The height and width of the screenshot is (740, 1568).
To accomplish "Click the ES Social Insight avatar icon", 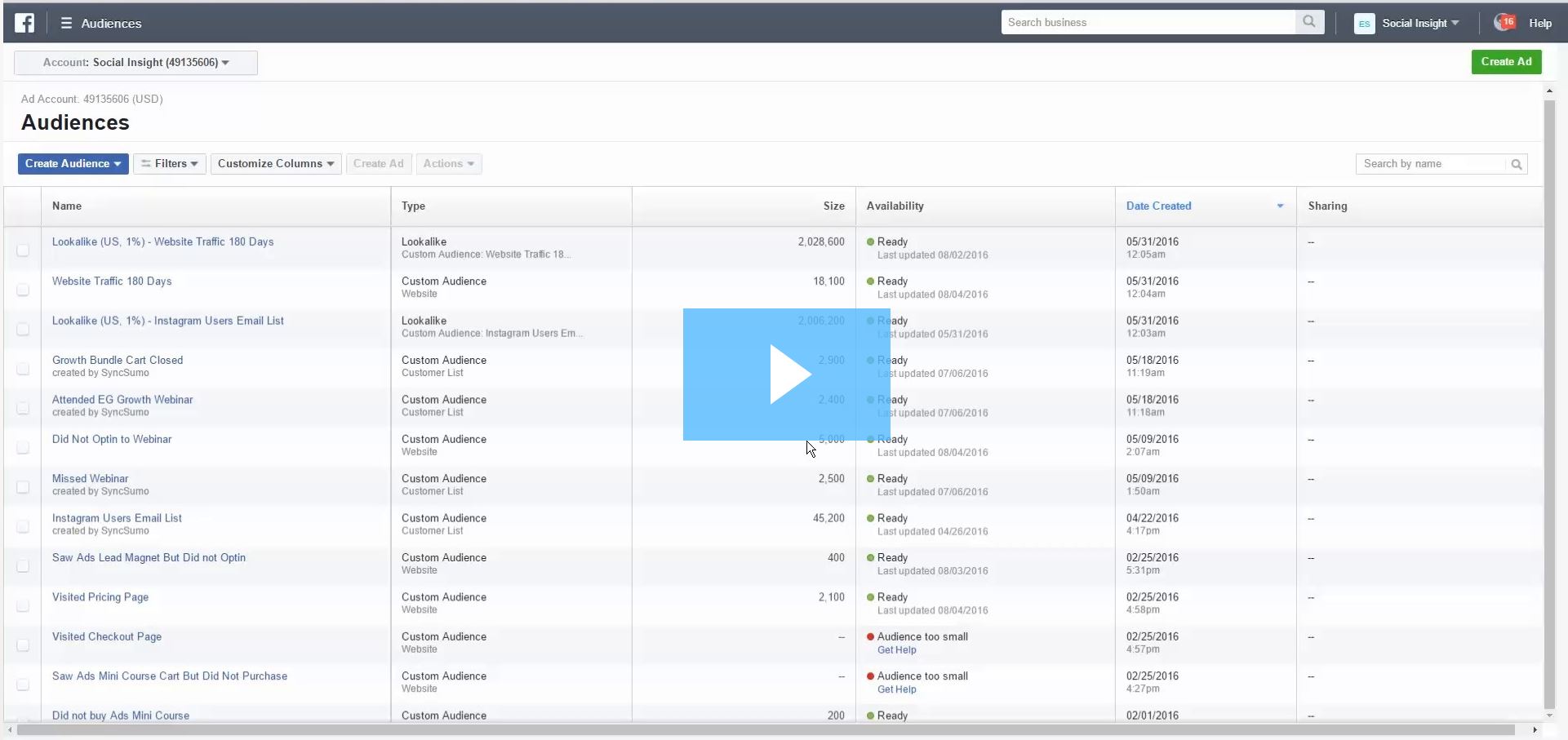I will (x=1364, y=24).
